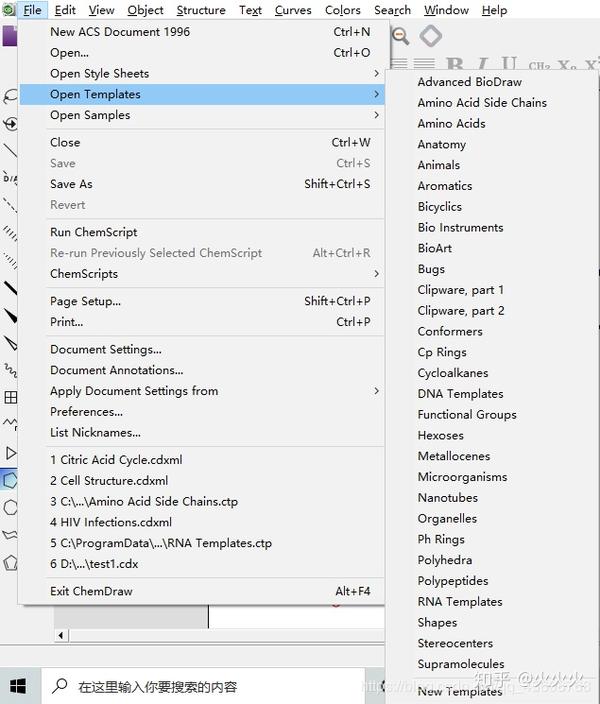
Task: Open the Colors menu
Action: (x=343, y=10)
